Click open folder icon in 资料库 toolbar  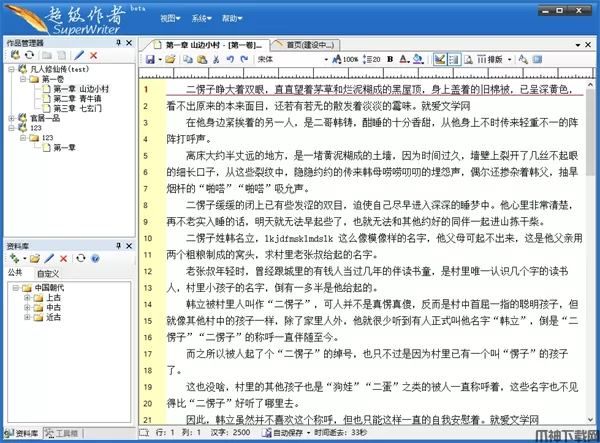click(35, 259)
